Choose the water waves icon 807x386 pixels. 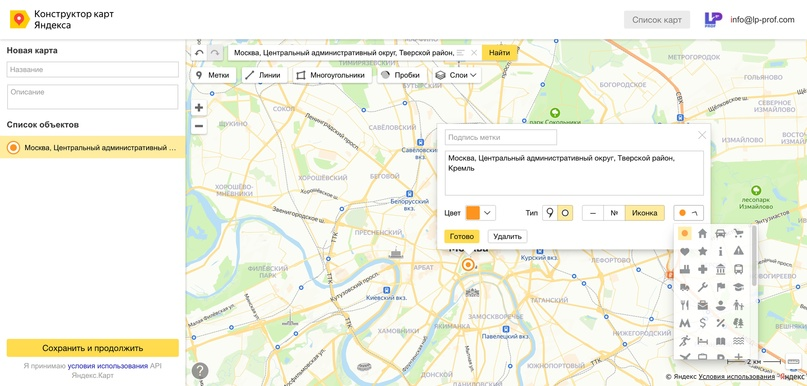coord(739,341)
